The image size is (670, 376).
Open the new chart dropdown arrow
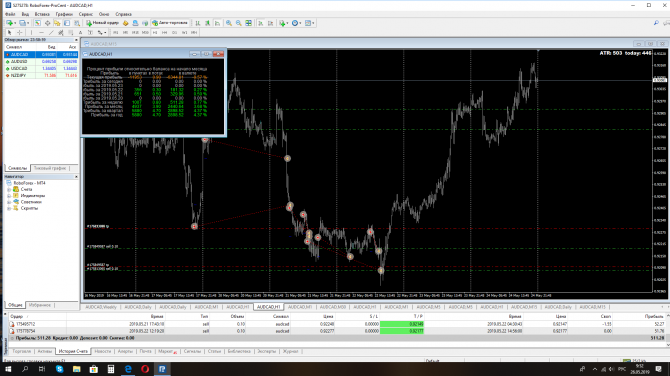click(15, 23)
